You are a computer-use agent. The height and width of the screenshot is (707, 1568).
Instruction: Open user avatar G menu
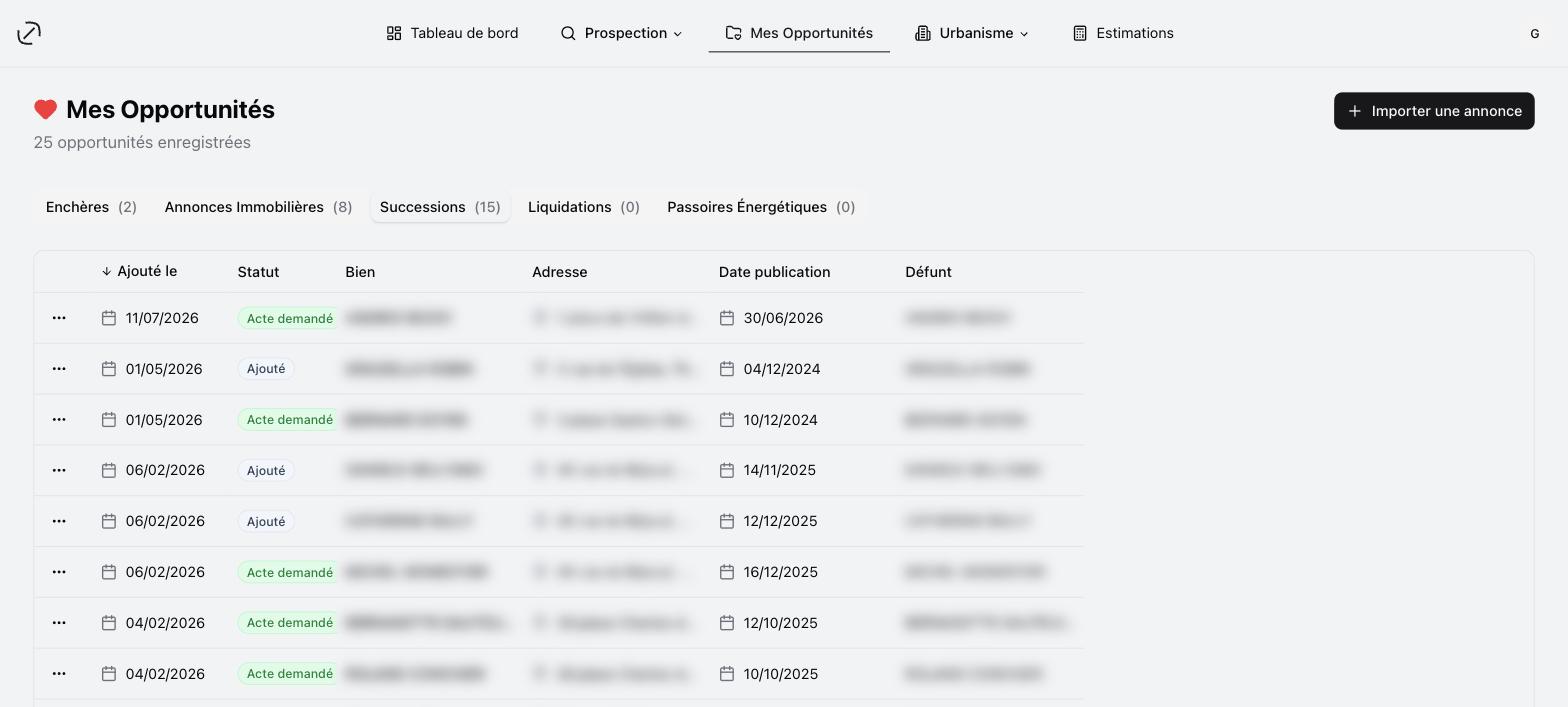point(1534,33)
